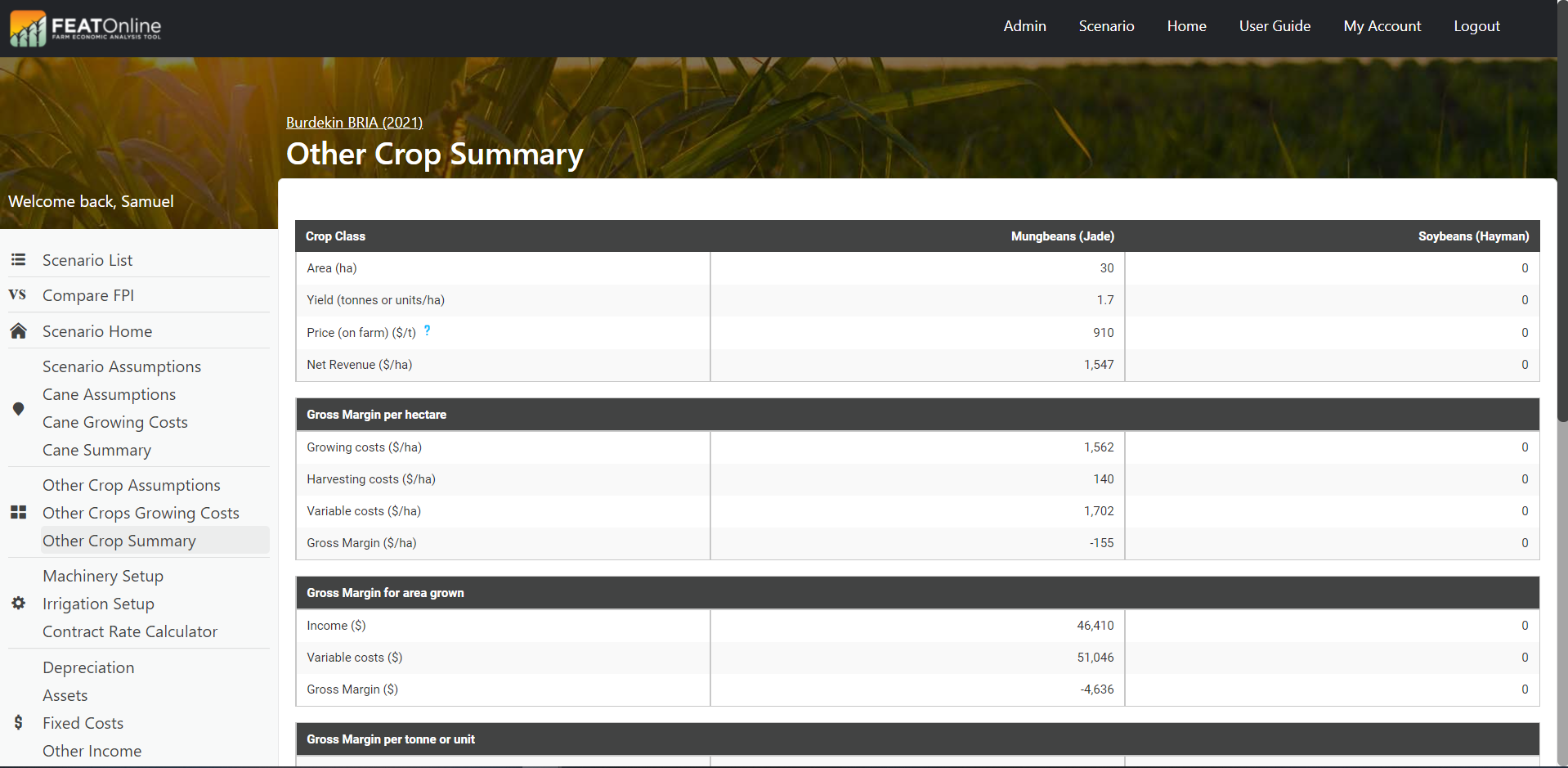Click the FEAT Online logo
Image resolution: width=1568 pixels, height=768 pixels.
[x=86, y=28]
